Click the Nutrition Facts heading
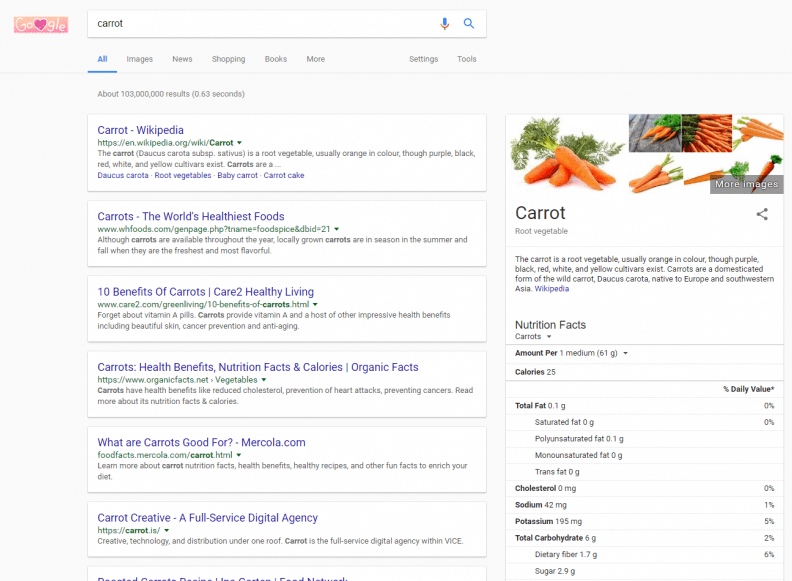792x581 pixels. click(x=550, y=325)
